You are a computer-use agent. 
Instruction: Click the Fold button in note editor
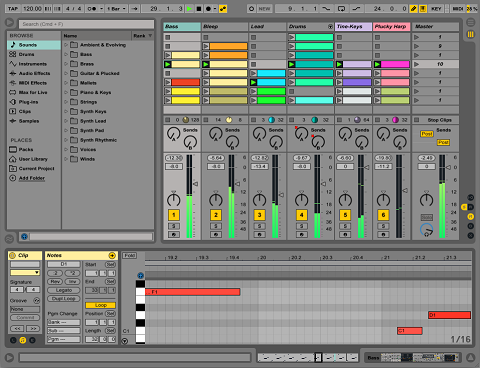click(x=130, y=255)
